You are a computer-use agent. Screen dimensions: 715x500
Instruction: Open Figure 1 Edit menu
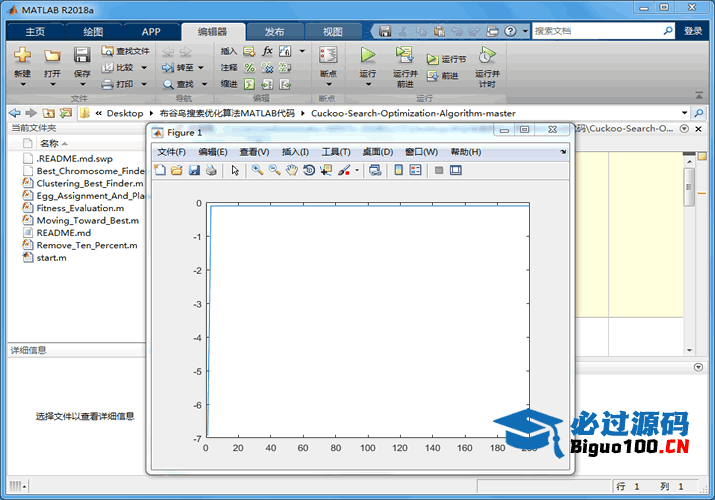213,152
